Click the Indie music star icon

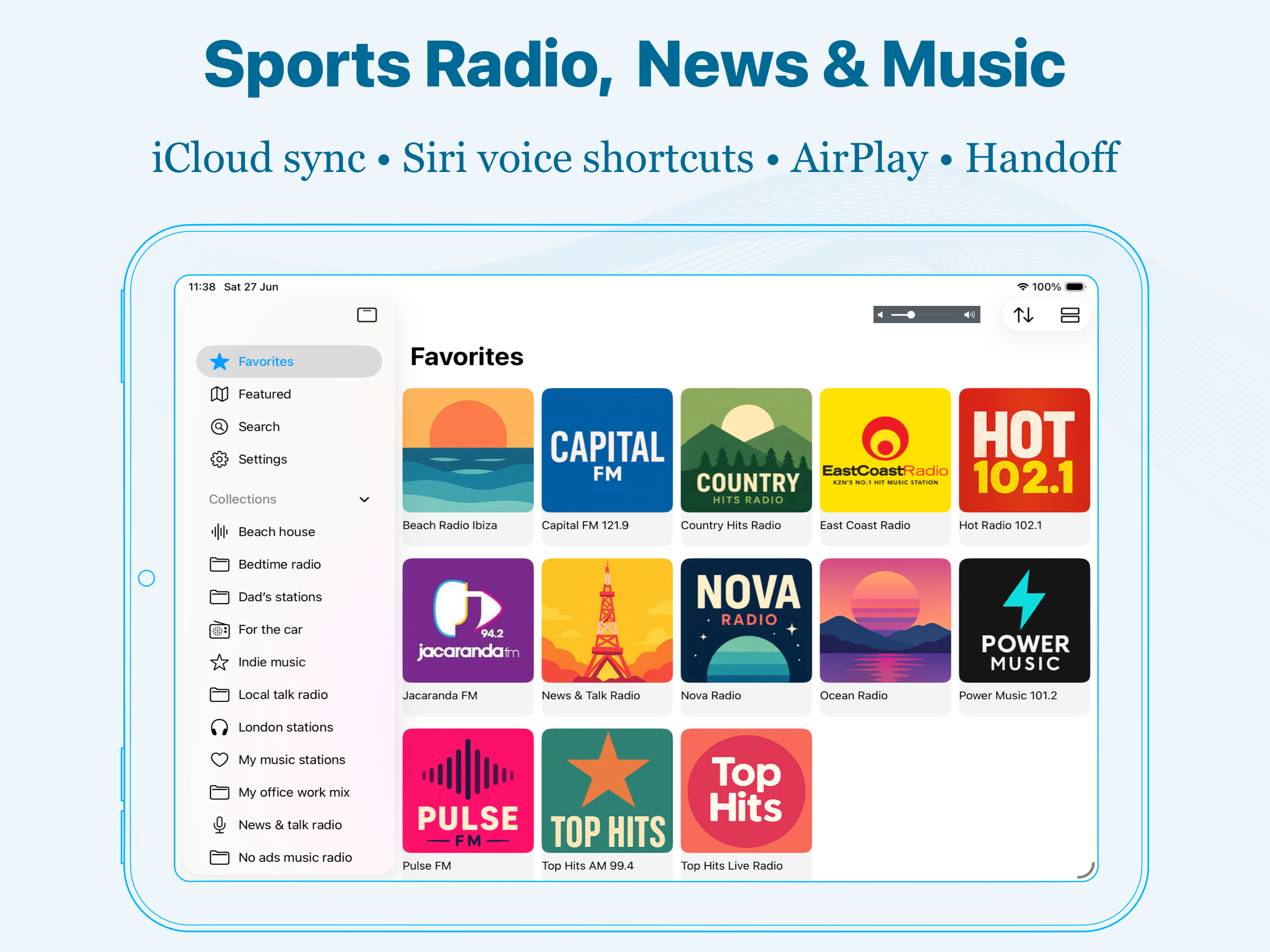pos(219,662)
